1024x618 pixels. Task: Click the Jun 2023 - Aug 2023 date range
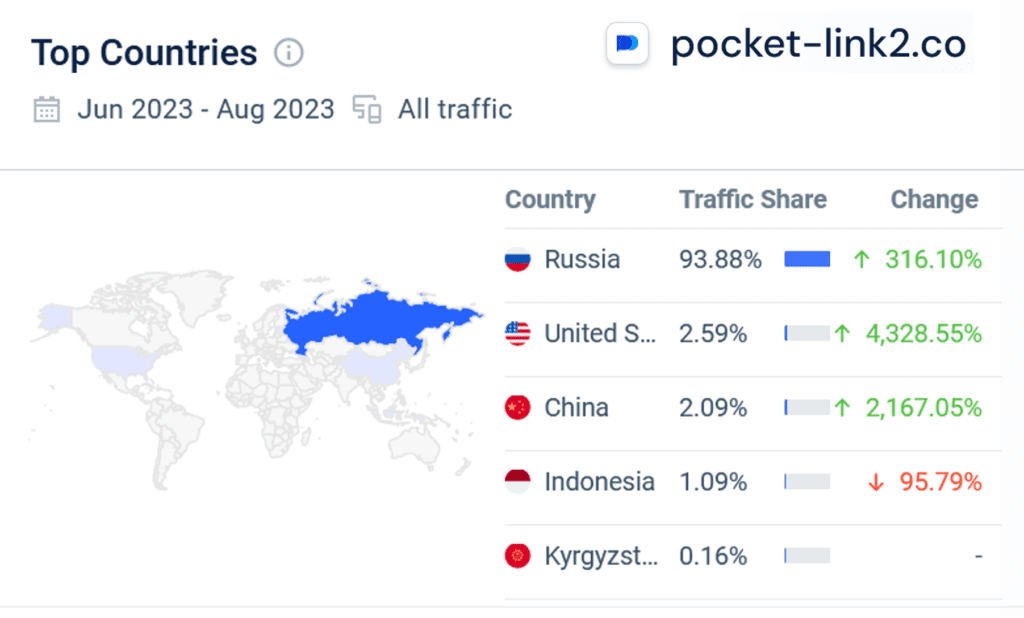point(206,110)
